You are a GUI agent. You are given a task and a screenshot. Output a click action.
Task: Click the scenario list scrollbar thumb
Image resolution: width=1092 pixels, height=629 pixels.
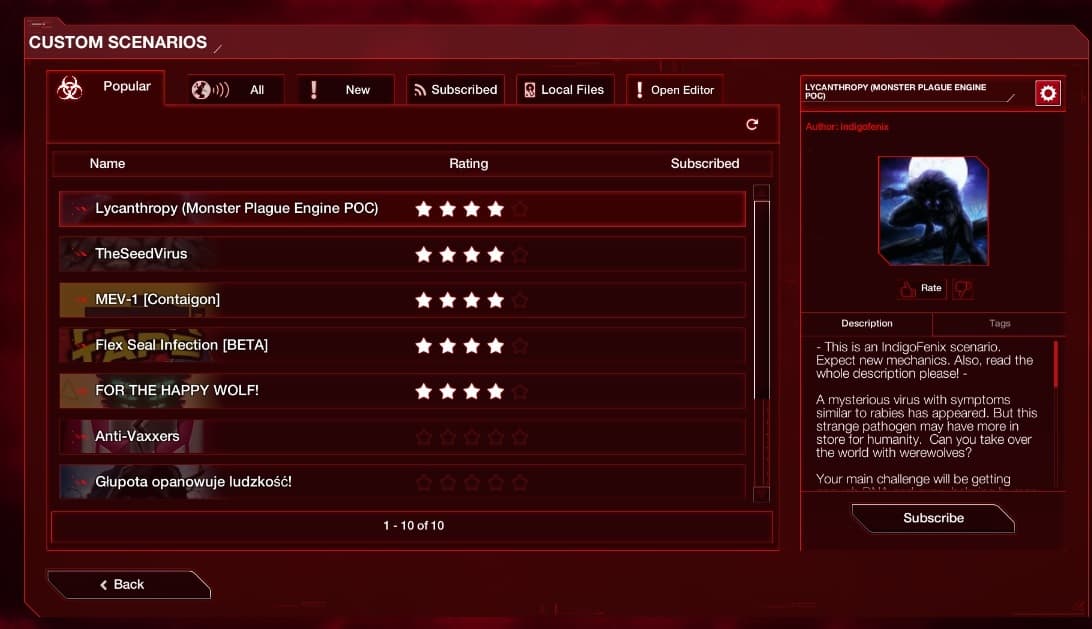coord(761,300)
